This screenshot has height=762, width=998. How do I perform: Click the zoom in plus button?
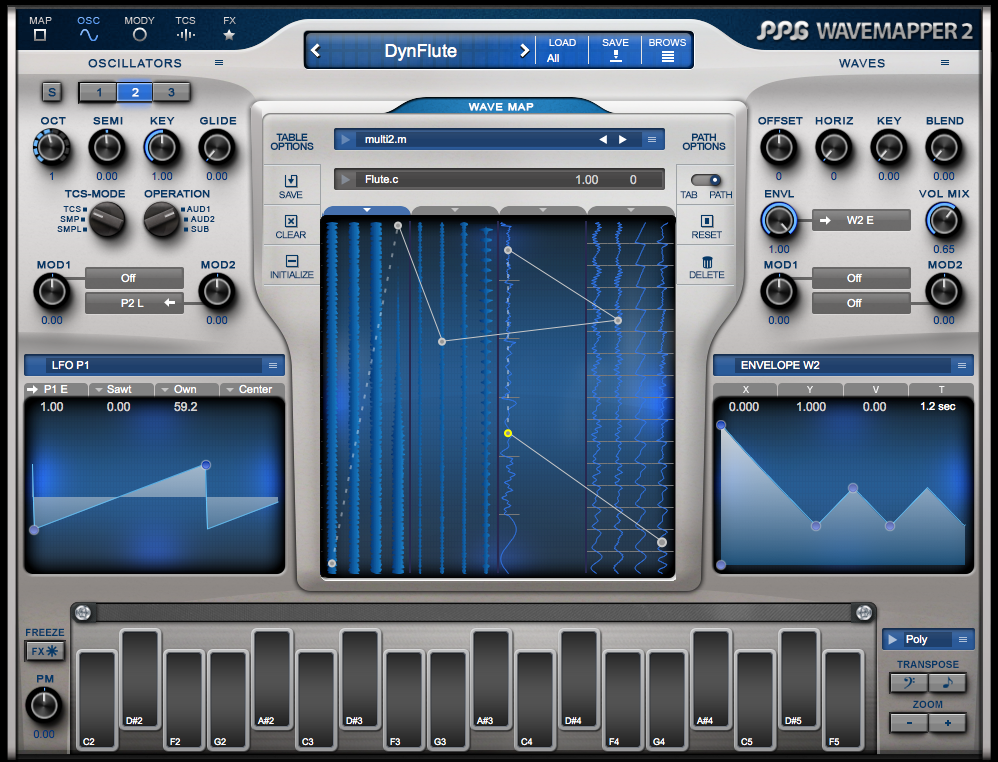947,722
